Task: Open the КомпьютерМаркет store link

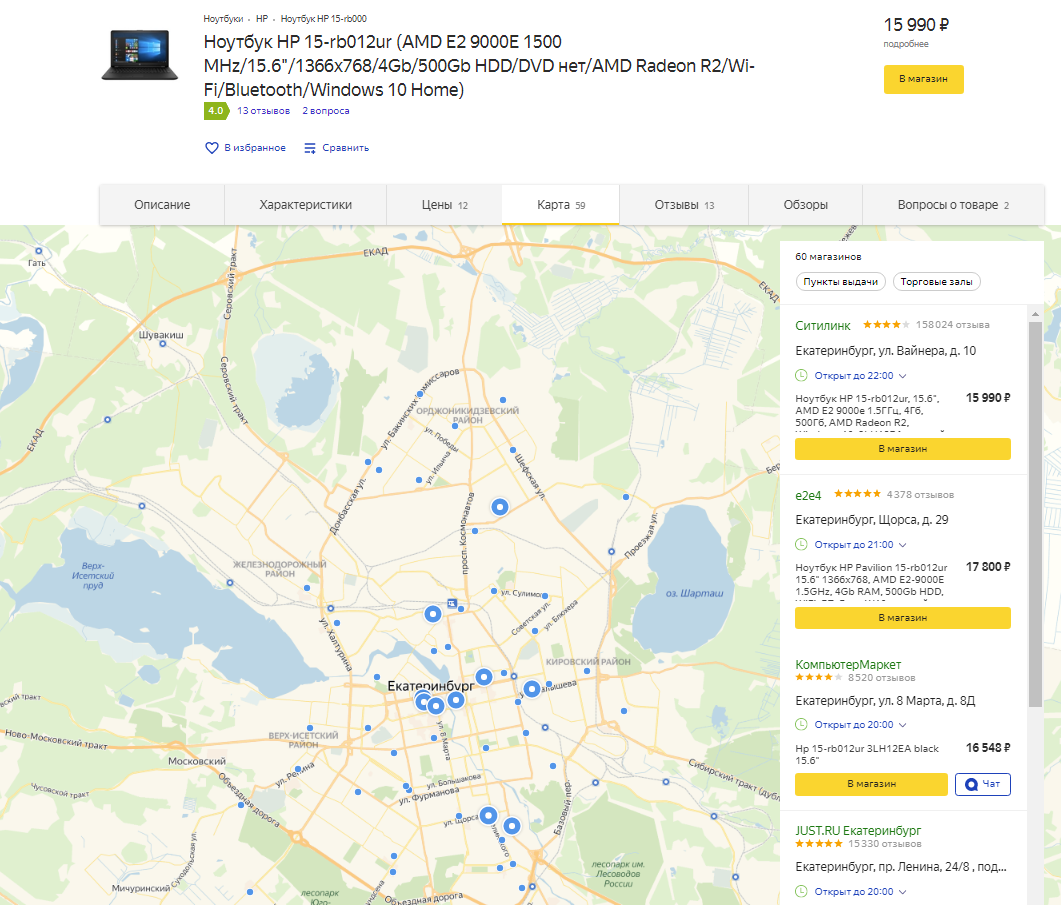Action: click(x=848, y=665)
